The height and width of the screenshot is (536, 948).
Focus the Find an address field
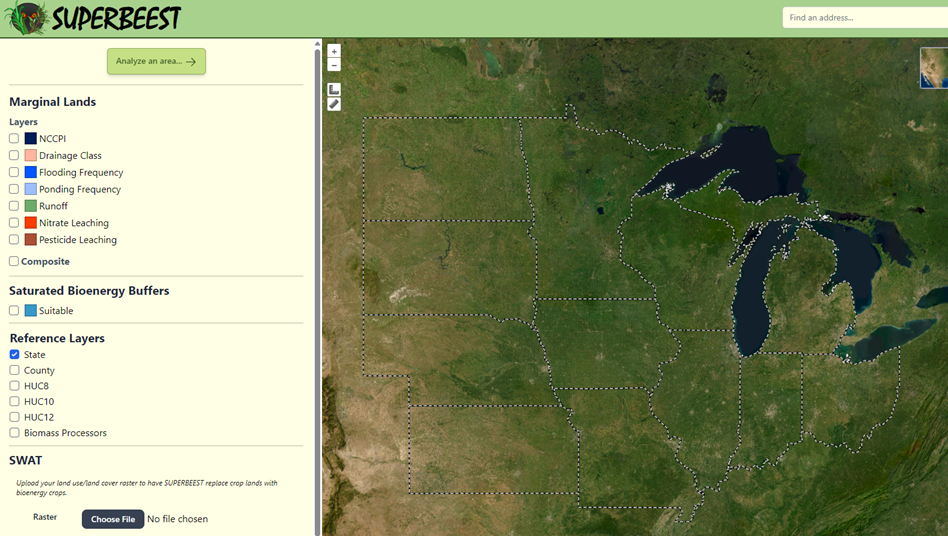[x=865, y=18]
